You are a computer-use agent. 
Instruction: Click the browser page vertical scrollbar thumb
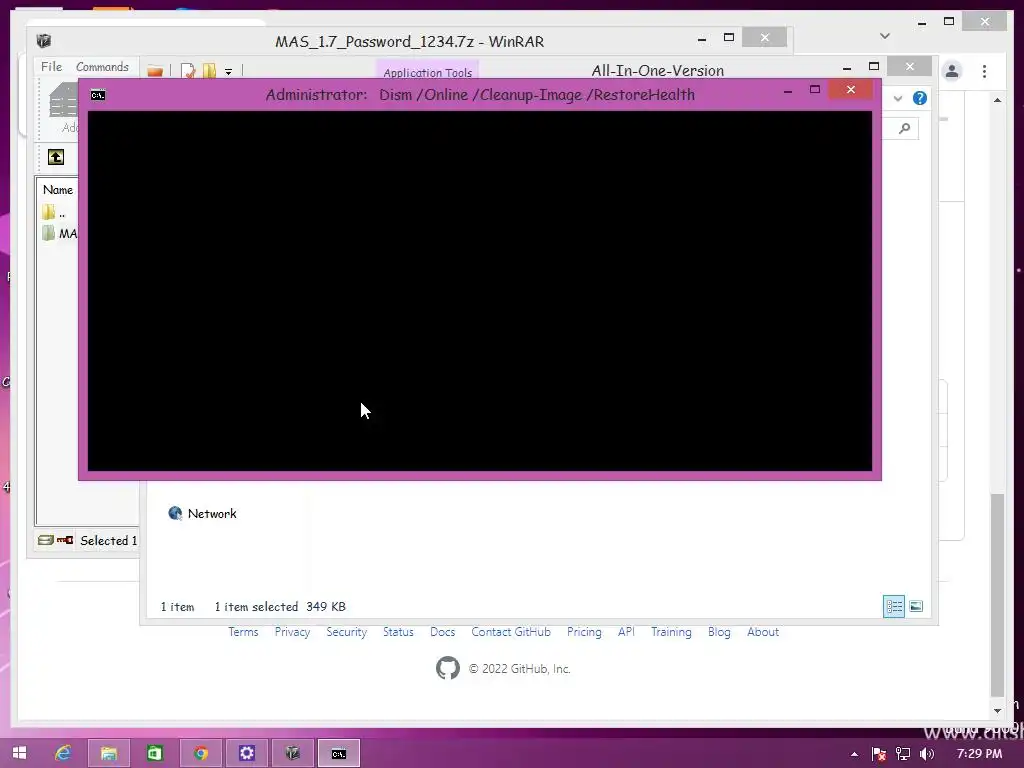pyautogui.click(x=997, y=594)
